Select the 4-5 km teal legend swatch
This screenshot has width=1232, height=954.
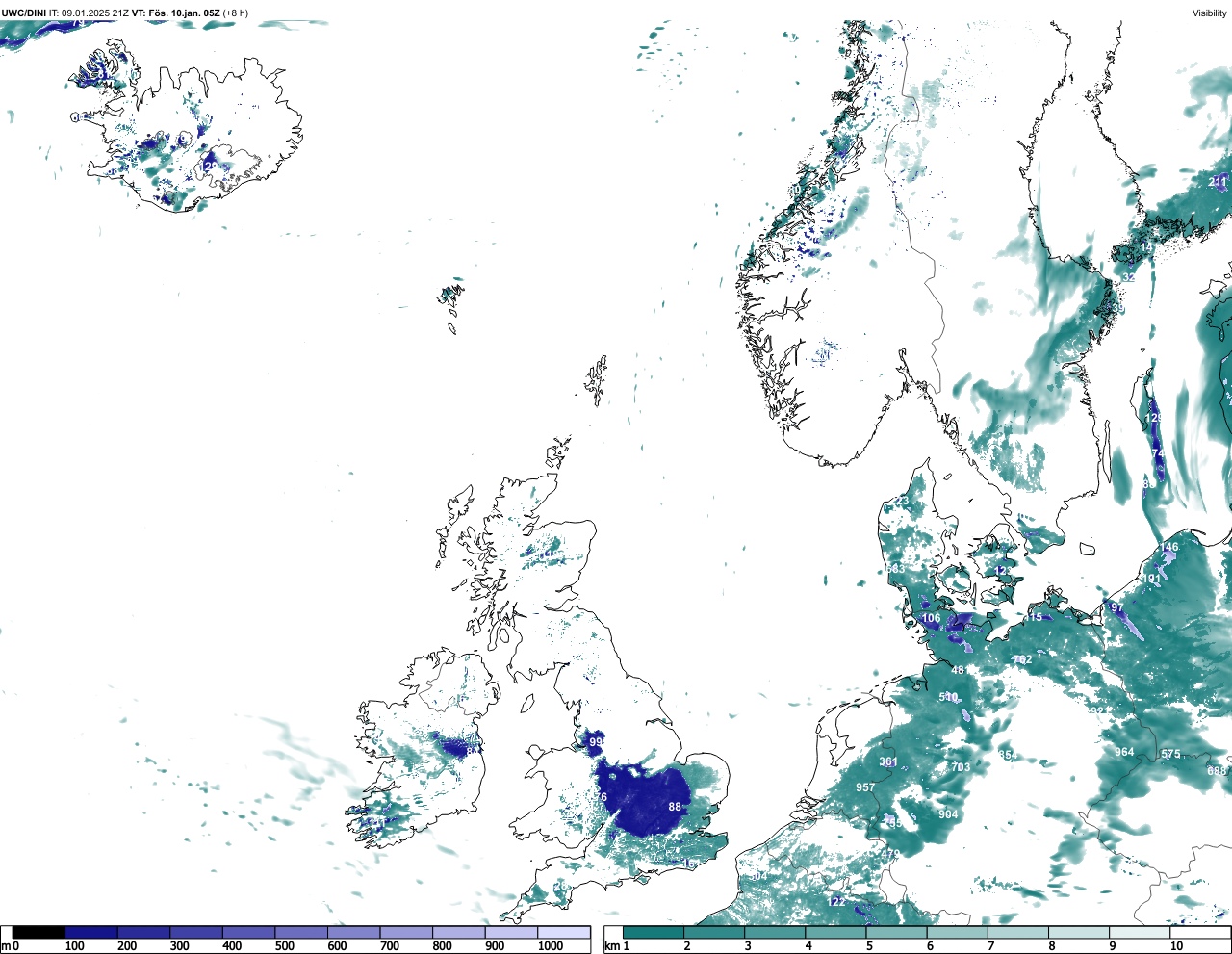[836, 933]
